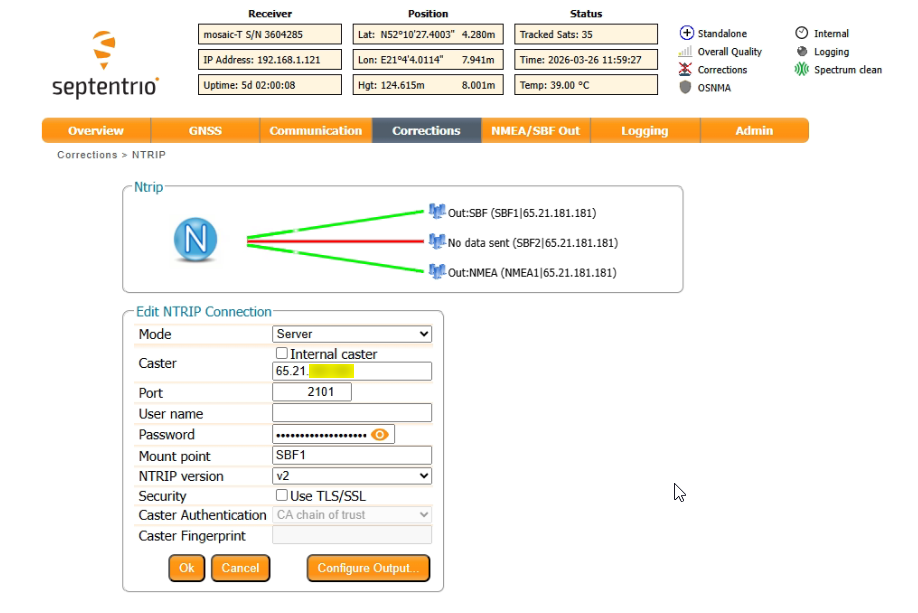Click the Out:NMEA NMEA1 connection icon
This screenshot has width=918, height=613.
pyautogui.click(x=437, y=271)
